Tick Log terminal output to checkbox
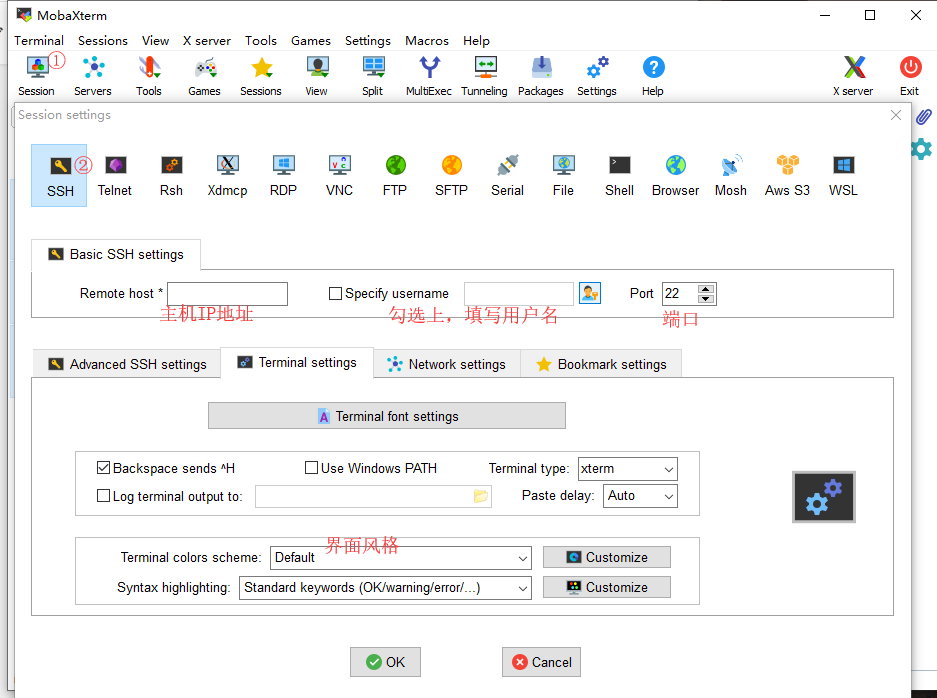The height and width of the screenshot is (698, 937). (103, 496)
